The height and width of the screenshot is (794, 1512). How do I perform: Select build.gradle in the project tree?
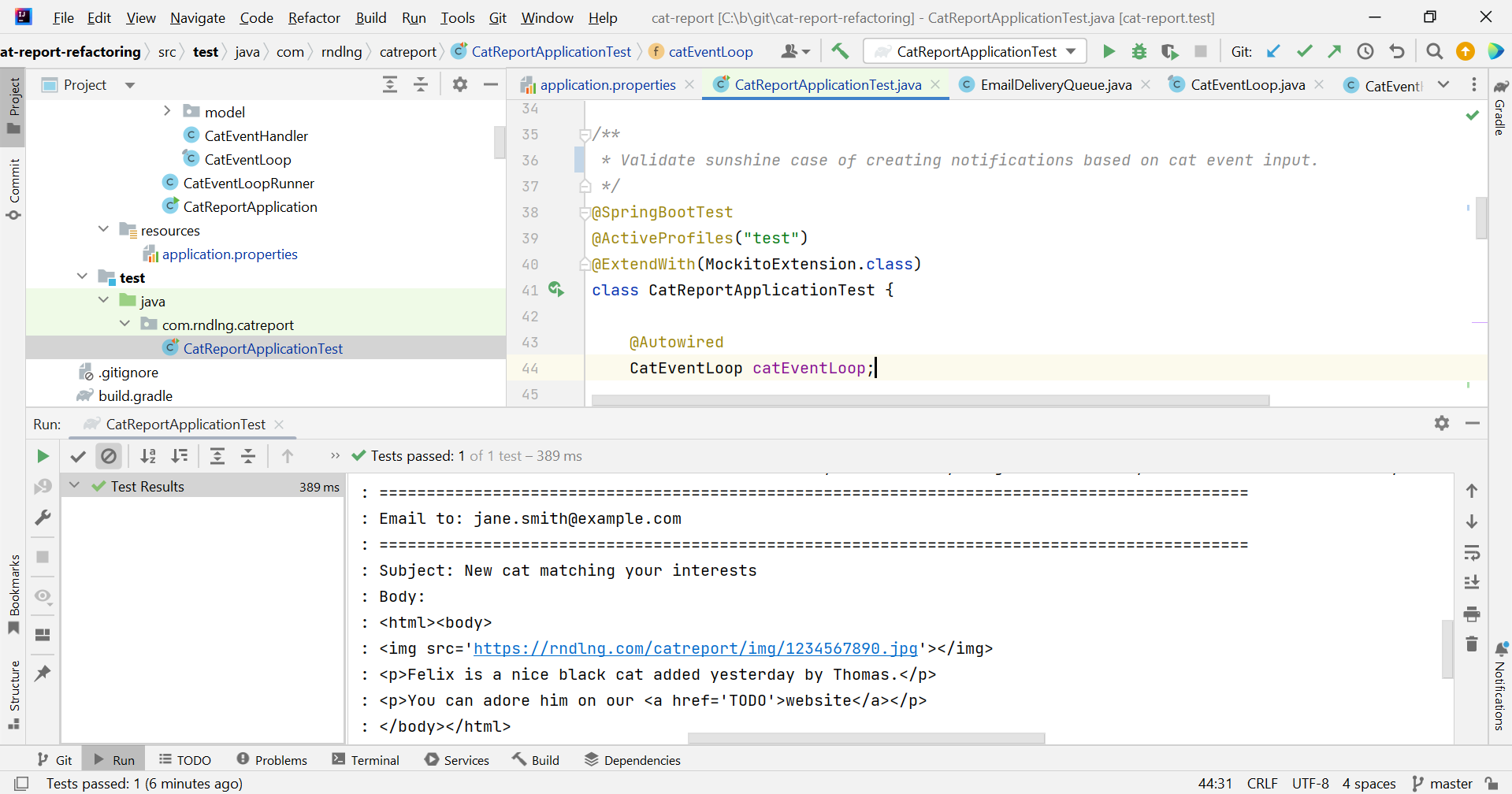click(135, 396)
